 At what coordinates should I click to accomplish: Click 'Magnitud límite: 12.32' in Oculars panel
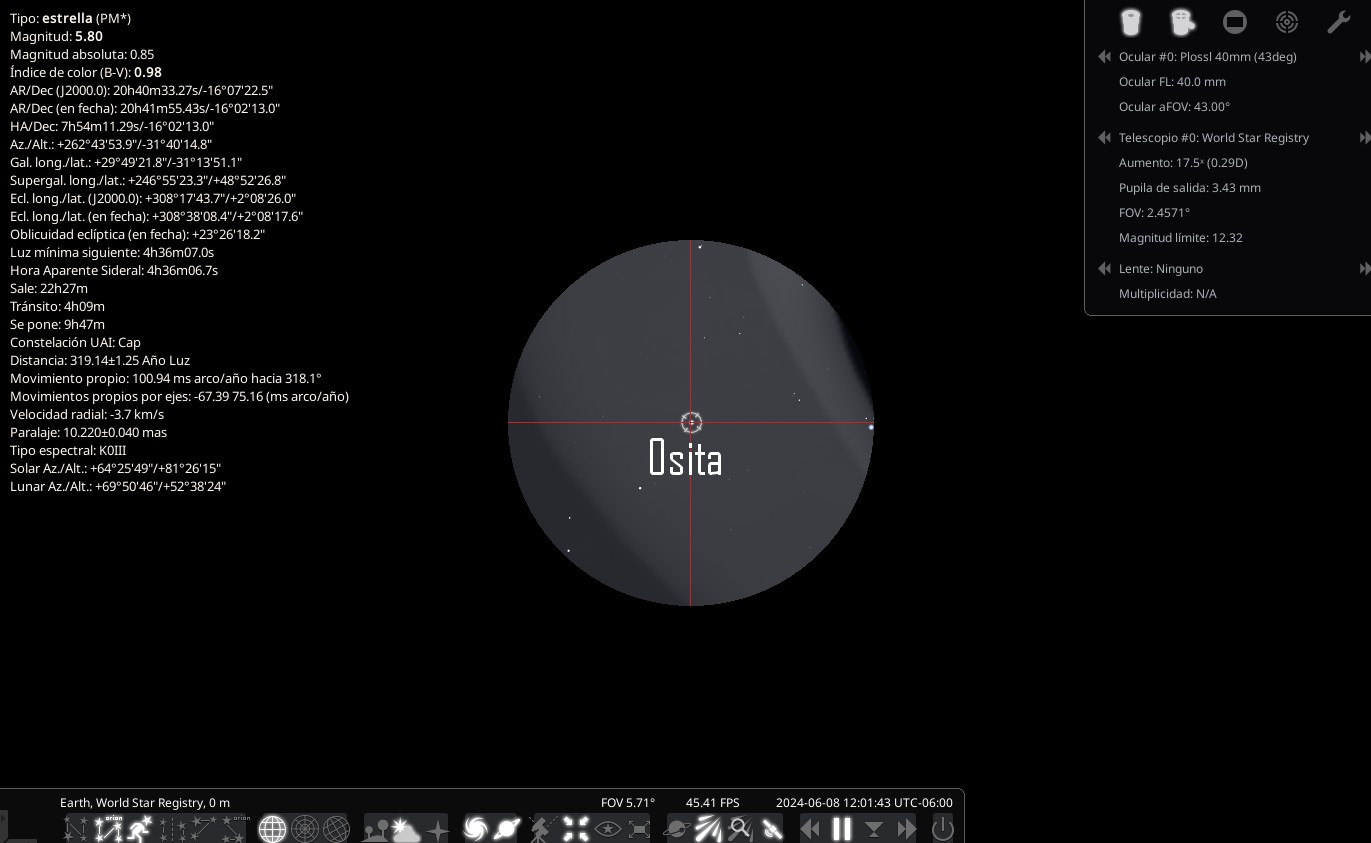pyautogui.click(x=1181, y=238)
